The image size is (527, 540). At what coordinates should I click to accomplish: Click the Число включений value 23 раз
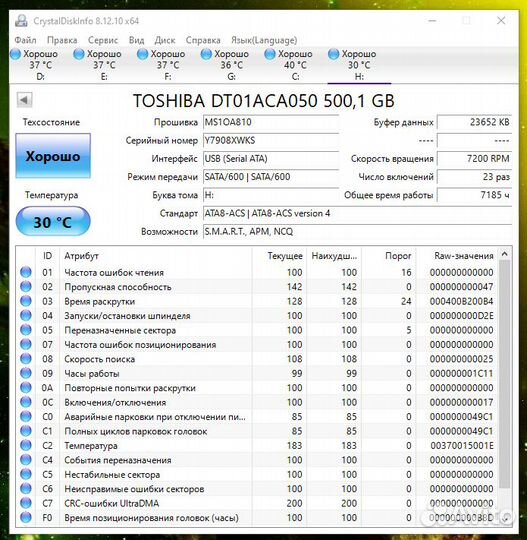click(x=474, y=177)
